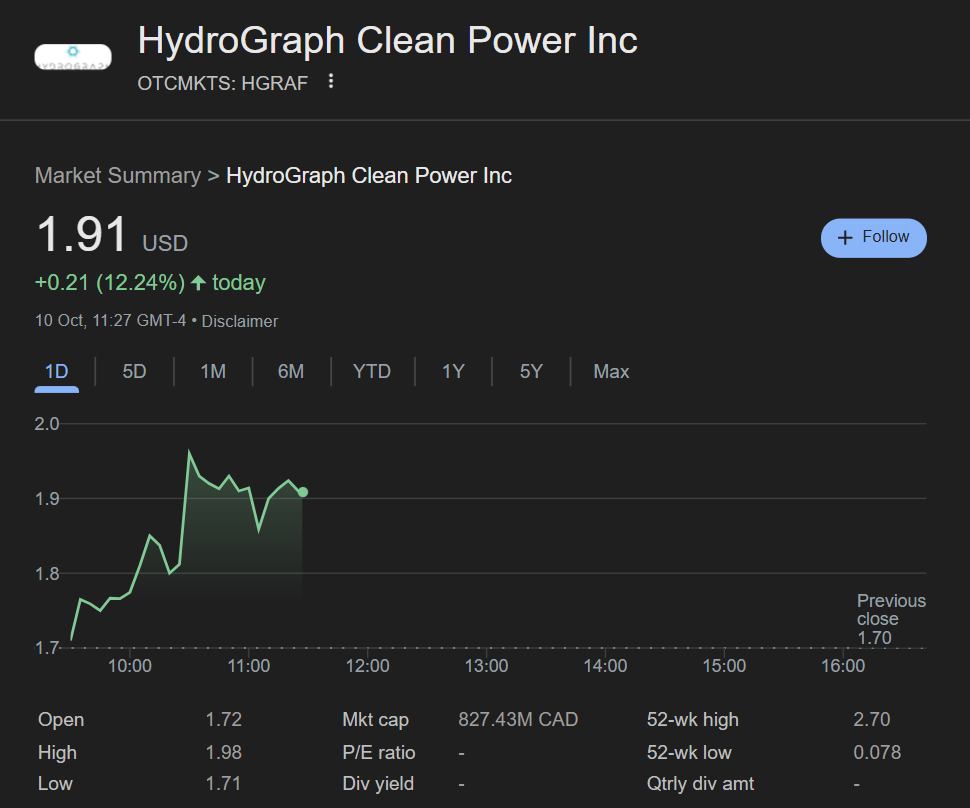The height and width of the screenshot is (808, 970).
Task: Open the Disclaimer link
Action: pyautogui.click(x=239, y=322)
